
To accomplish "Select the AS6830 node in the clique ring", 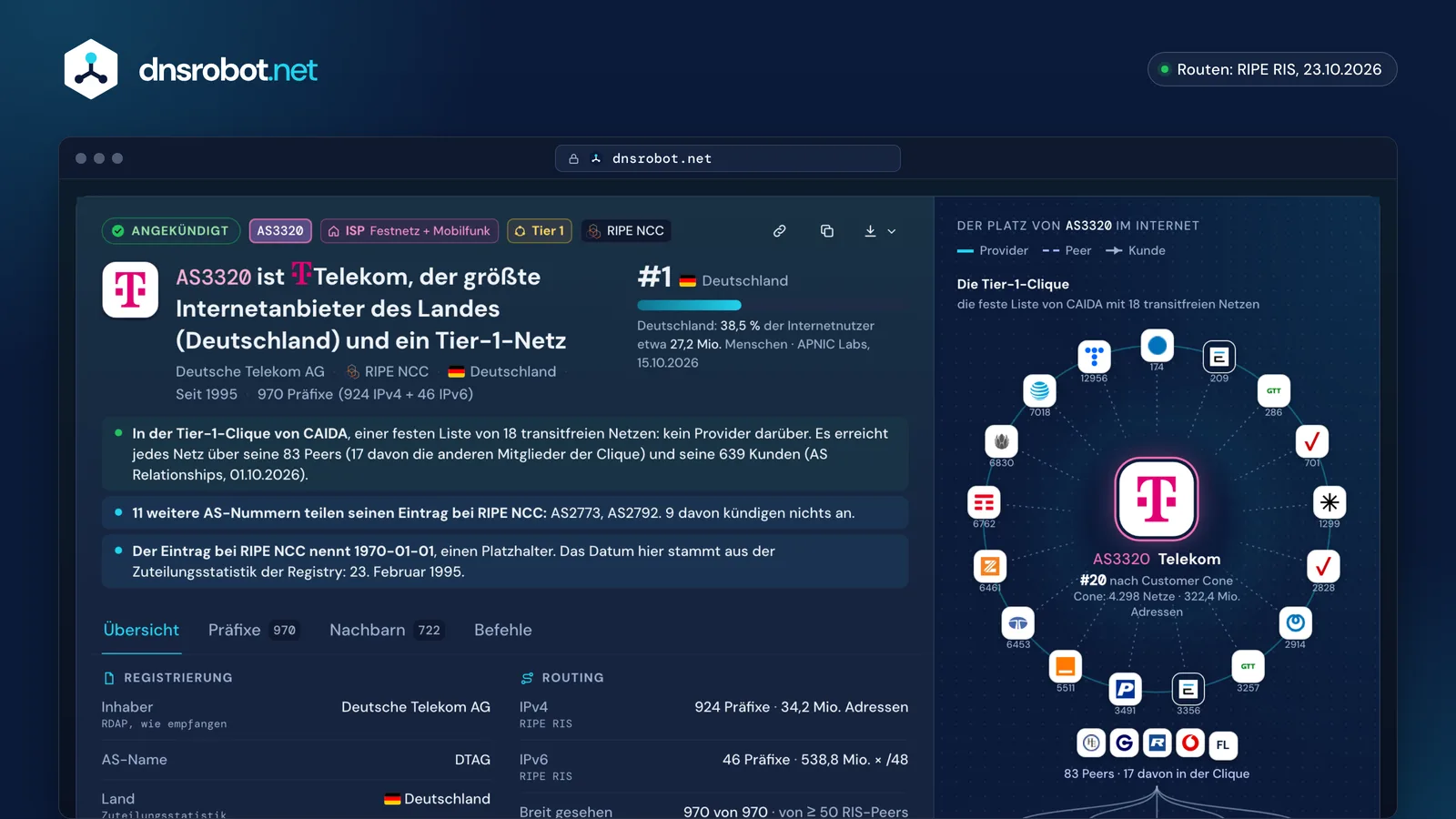I will (x=1001, y=441).
